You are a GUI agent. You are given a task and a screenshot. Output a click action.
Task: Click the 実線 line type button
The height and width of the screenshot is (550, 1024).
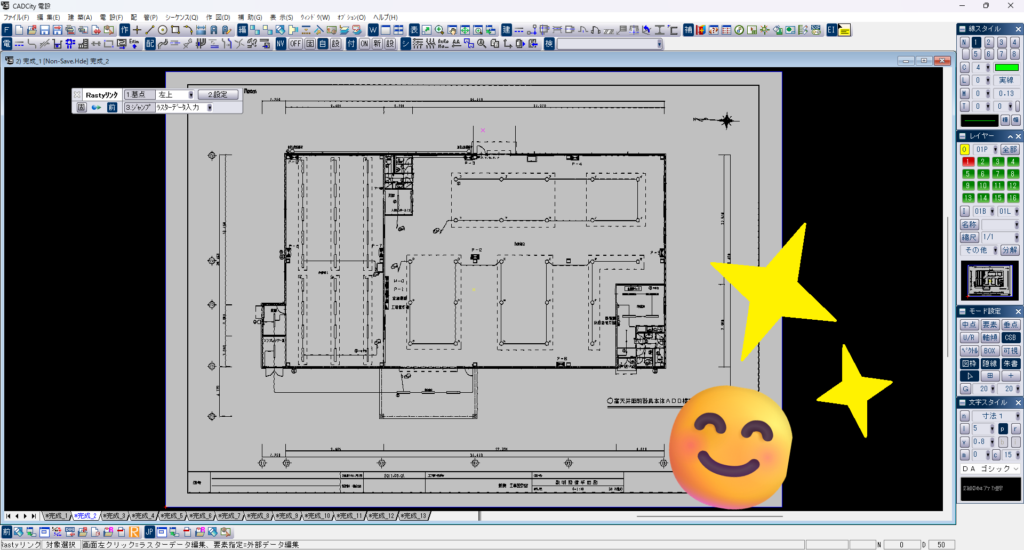[x=1006, y=80]
